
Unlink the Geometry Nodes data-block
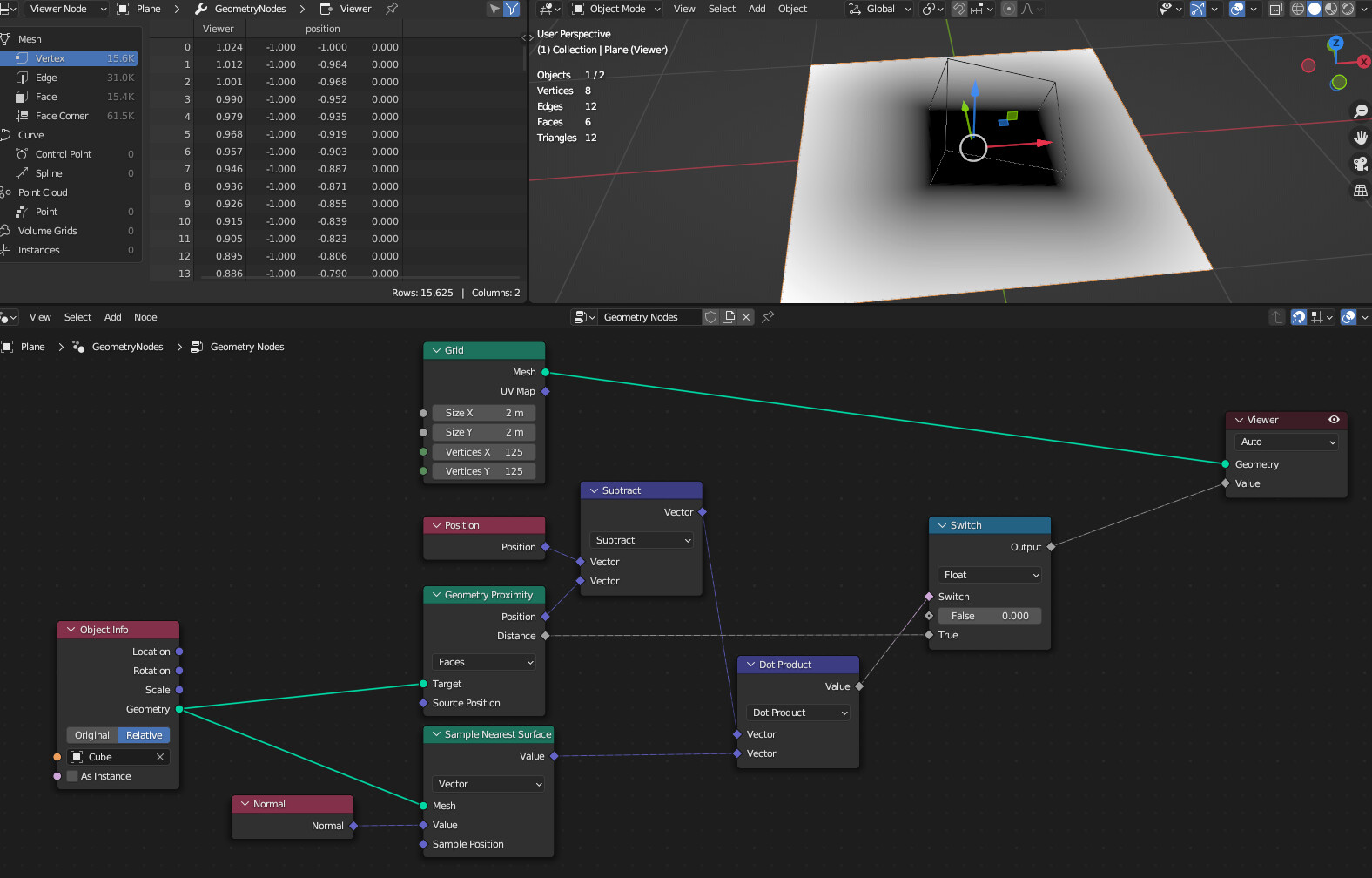(746, 317)
